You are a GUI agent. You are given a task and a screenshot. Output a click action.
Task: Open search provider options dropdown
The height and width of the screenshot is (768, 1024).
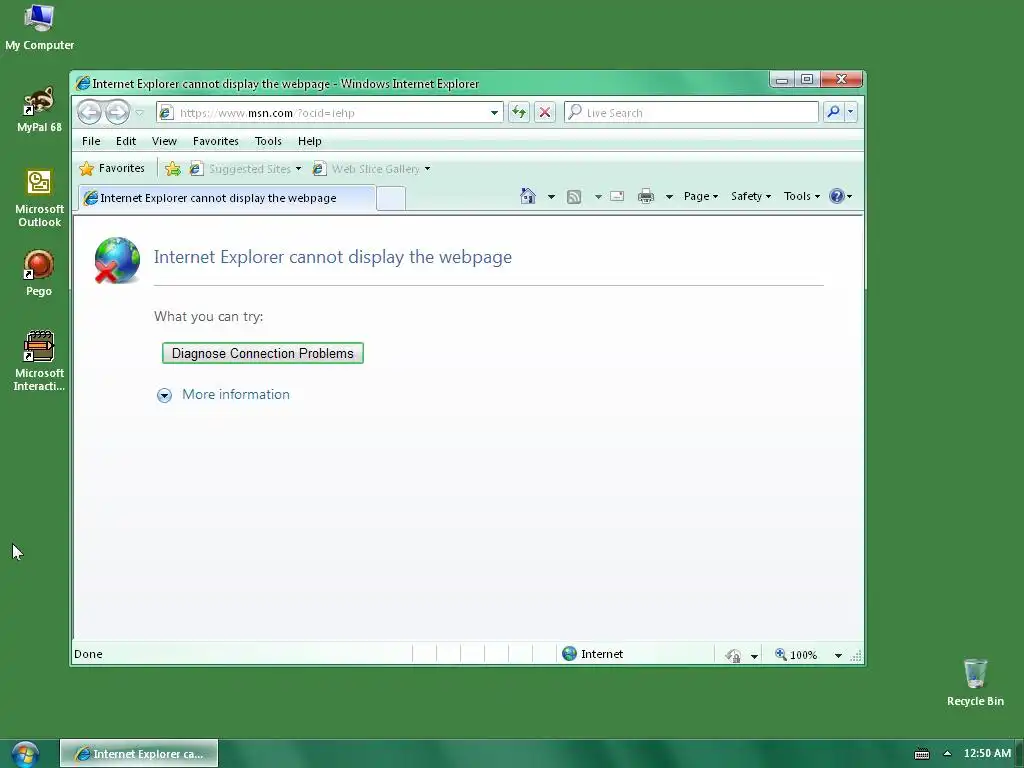pos(850,112)
